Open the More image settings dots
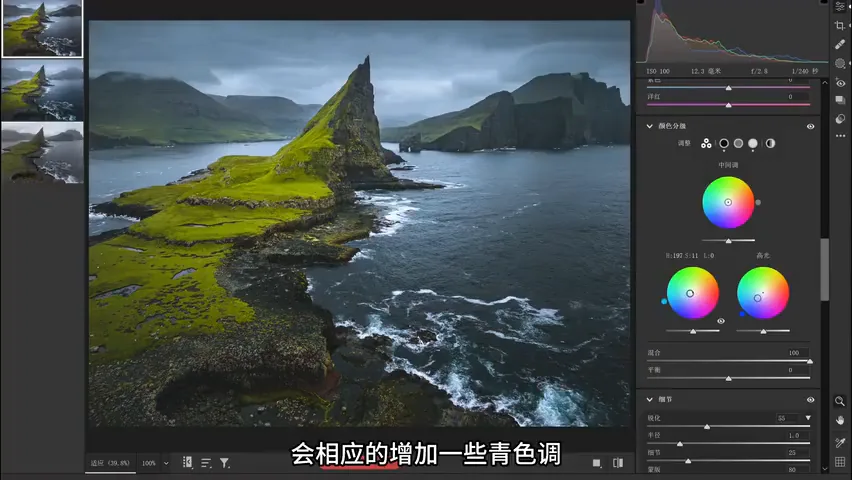 [840, 135]
